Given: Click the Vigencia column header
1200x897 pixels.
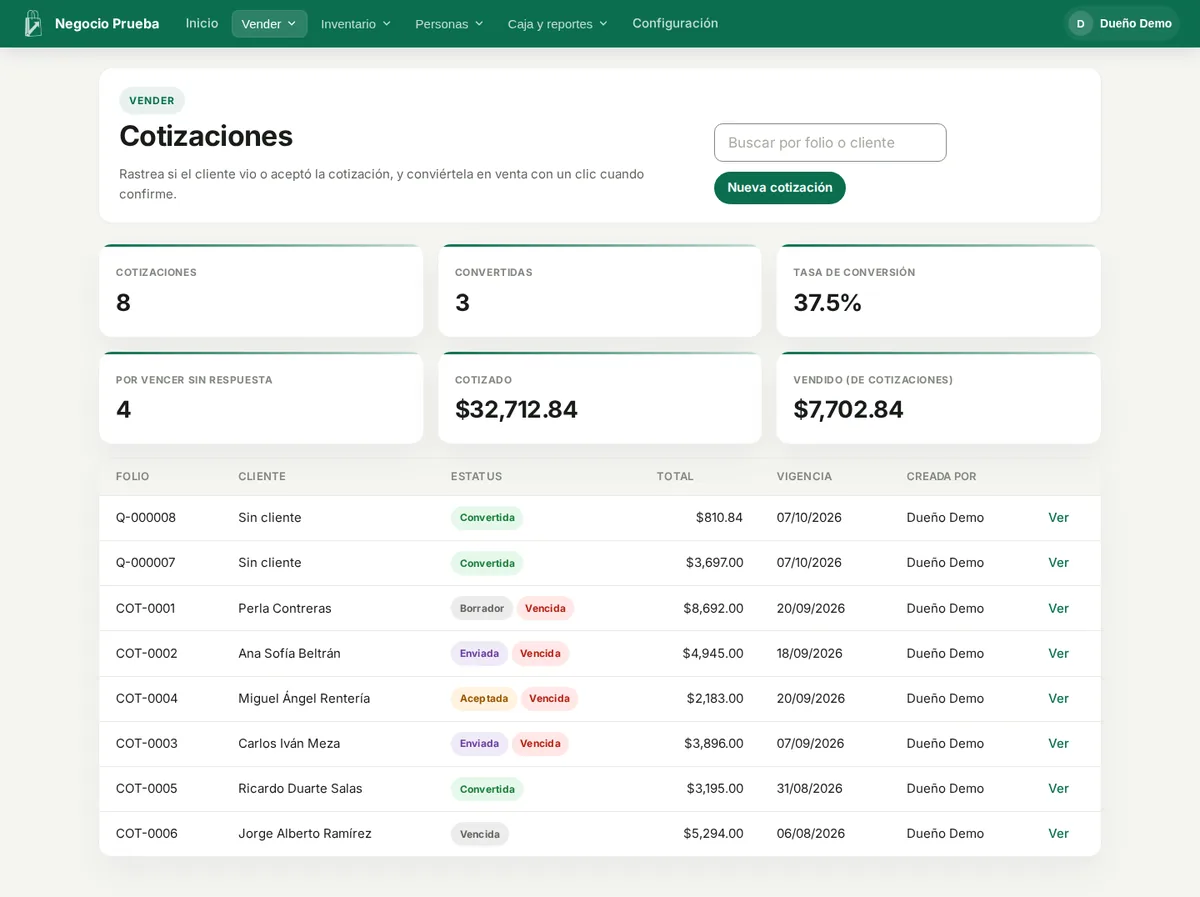Looking at the screenshot, I should (x=804, y=476).
